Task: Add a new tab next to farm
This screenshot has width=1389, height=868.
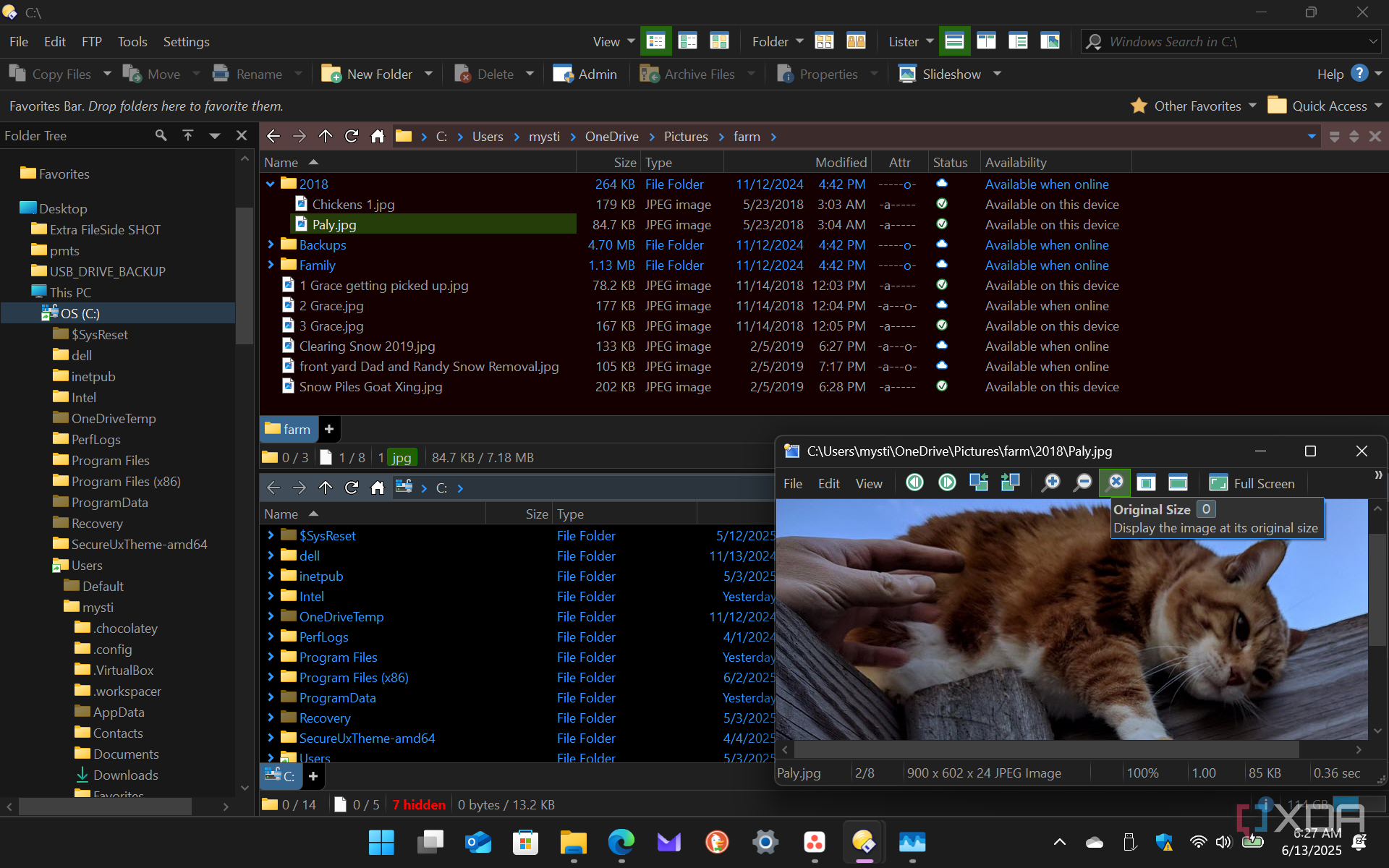Action: tap(329, 429)
